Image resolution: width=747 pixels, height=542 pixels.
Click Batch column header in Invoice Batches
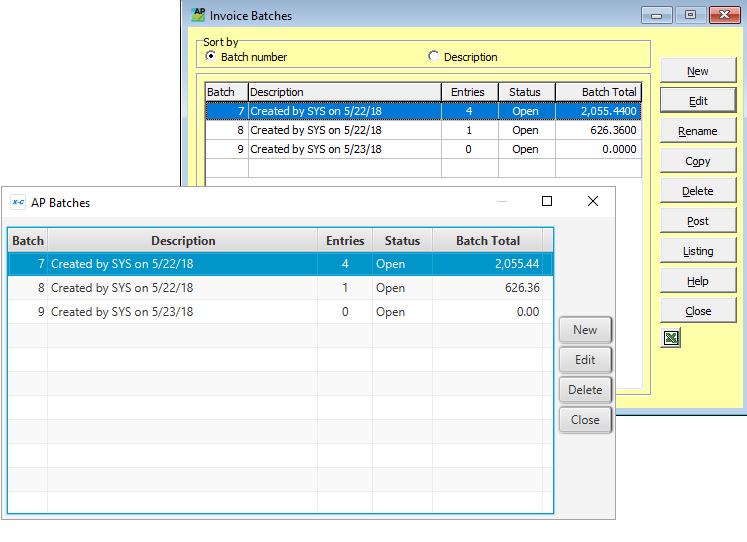tap(227, 92)
